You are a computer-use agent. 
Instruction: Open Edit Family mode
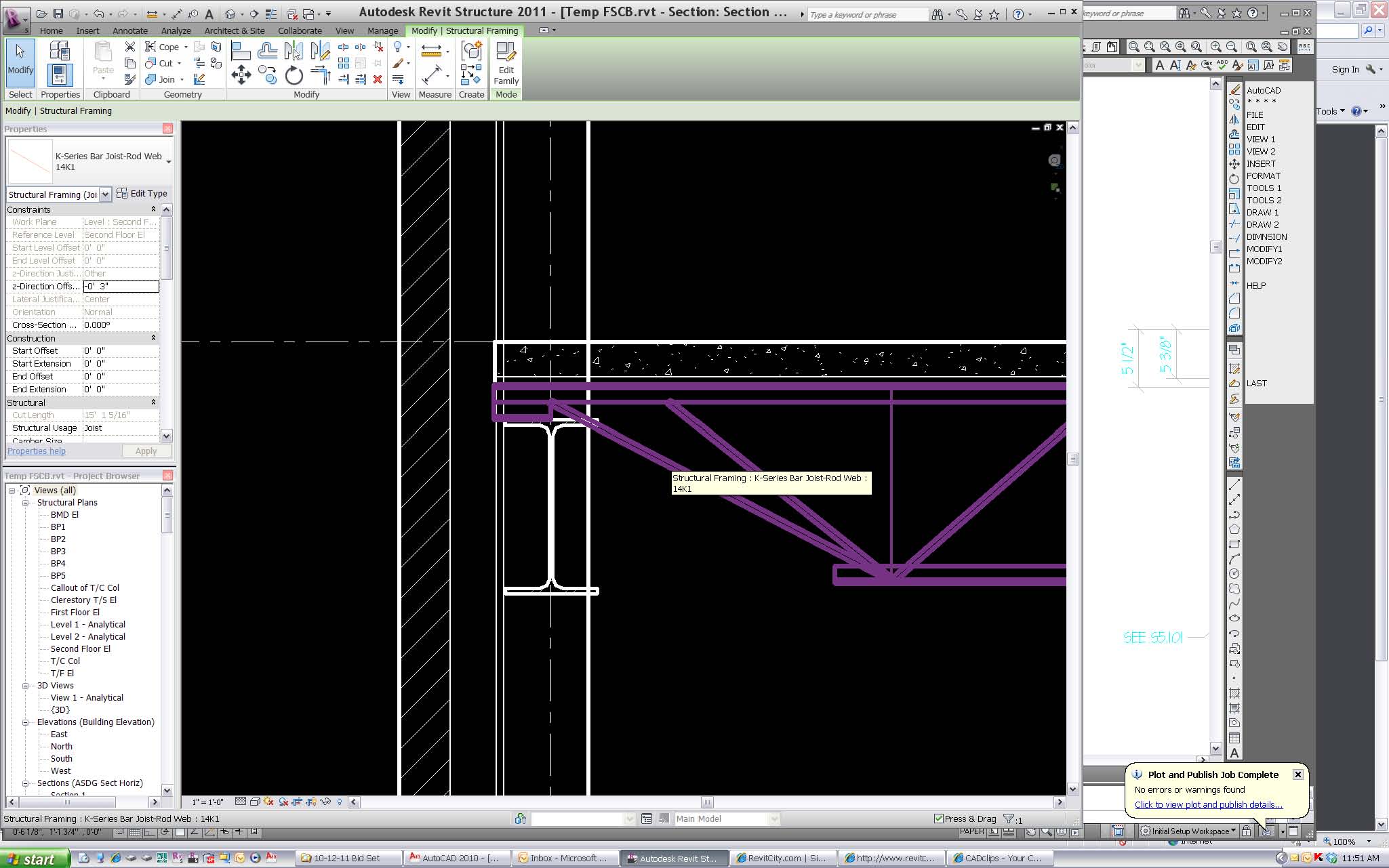pyautogui.click(x=506, y=64)
